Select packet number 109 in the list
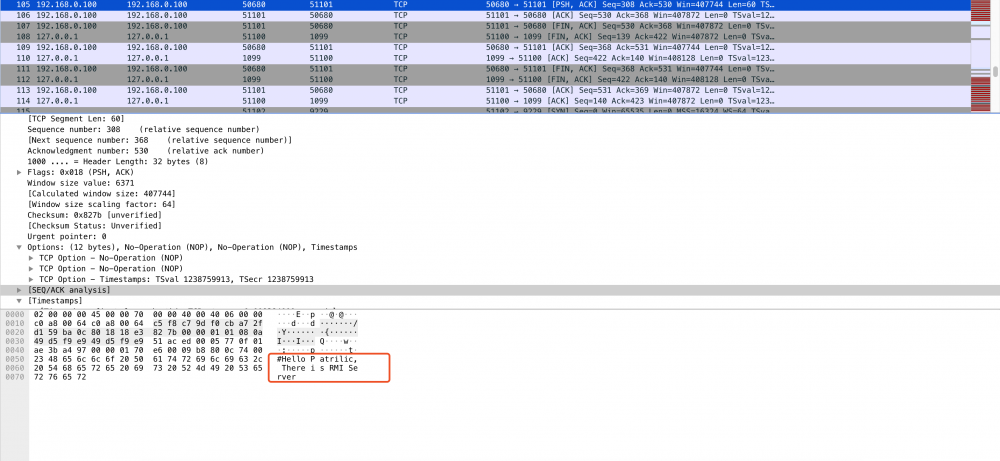Viewport: 1000px width, 461px height. 485,47
